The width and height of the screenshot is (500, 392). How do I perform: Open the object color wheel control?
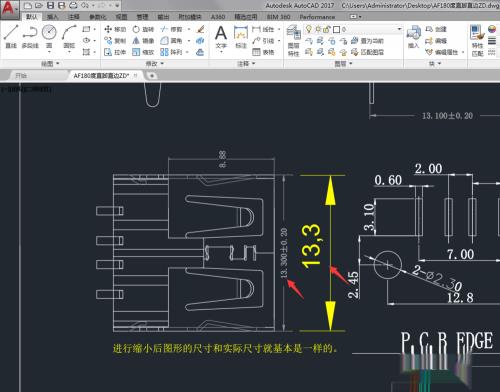coord(492,29)
